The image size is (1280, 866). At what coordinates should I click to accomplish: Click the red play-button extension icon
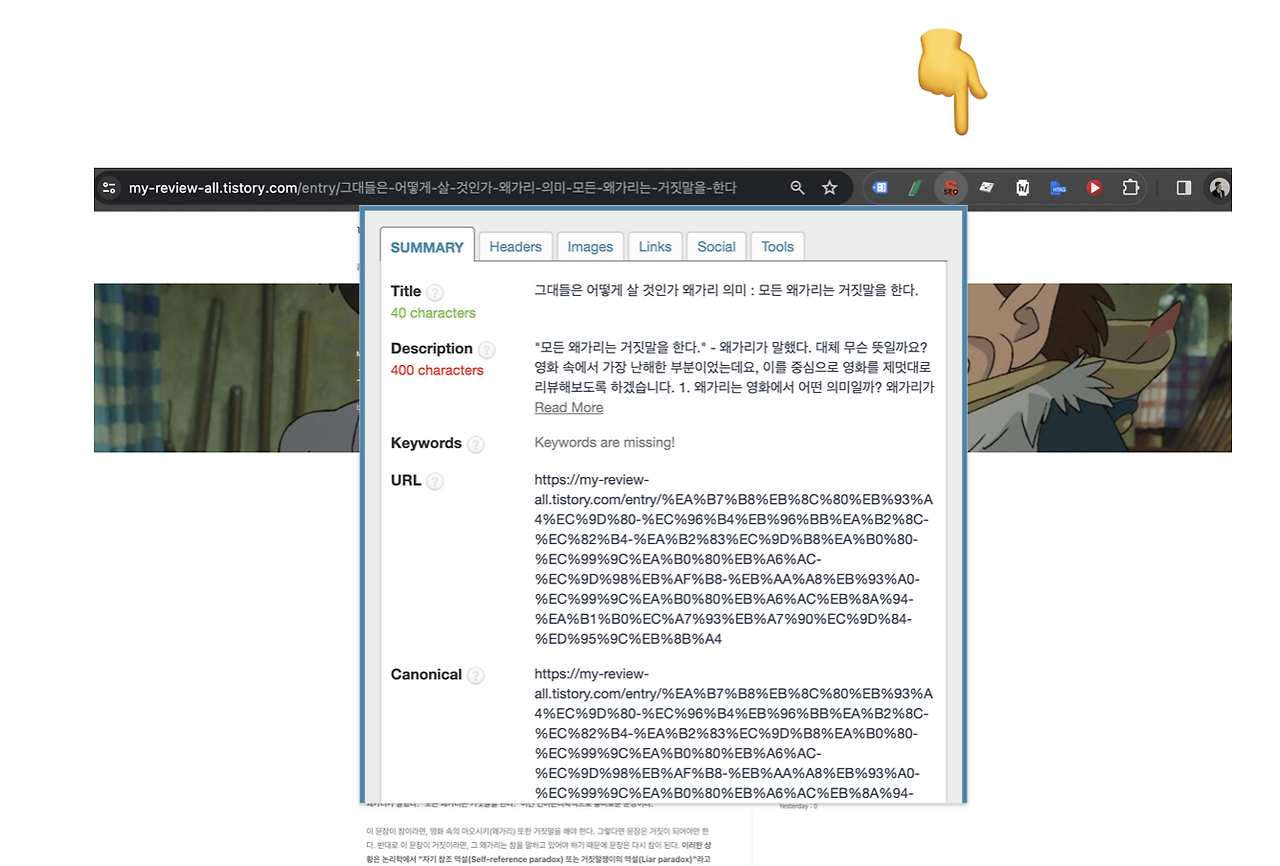point(1094,187)
